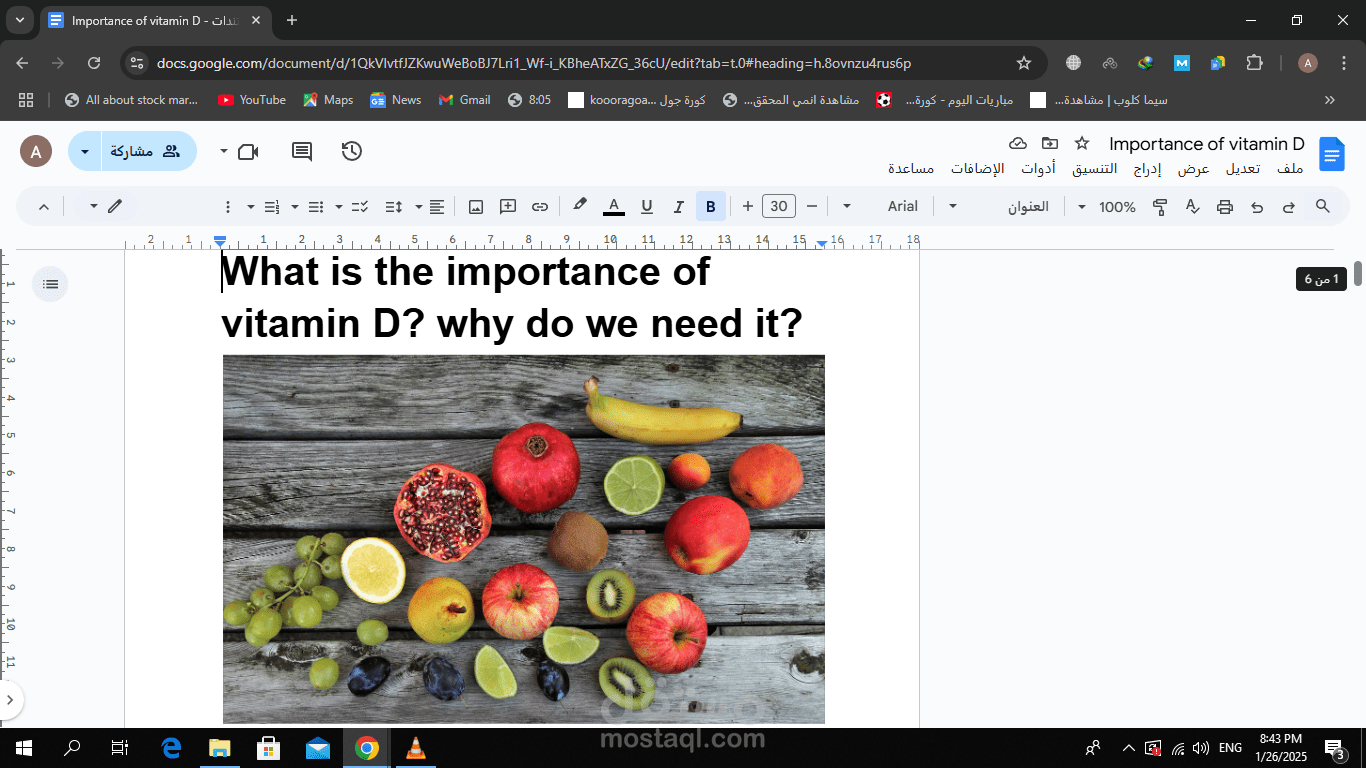Open the Chrome extensions puzzle icon
The height and width of the screenshot is (768, 1366).
[1254, 63]
